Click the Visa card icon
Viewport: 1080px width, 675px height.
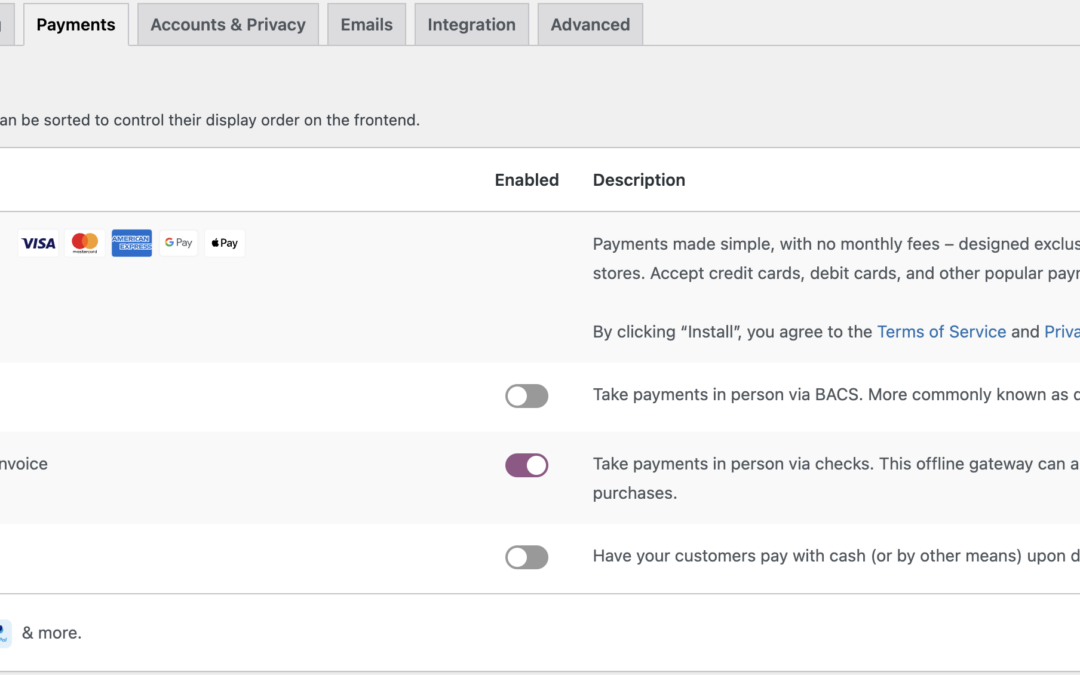(x=38, y=243)
